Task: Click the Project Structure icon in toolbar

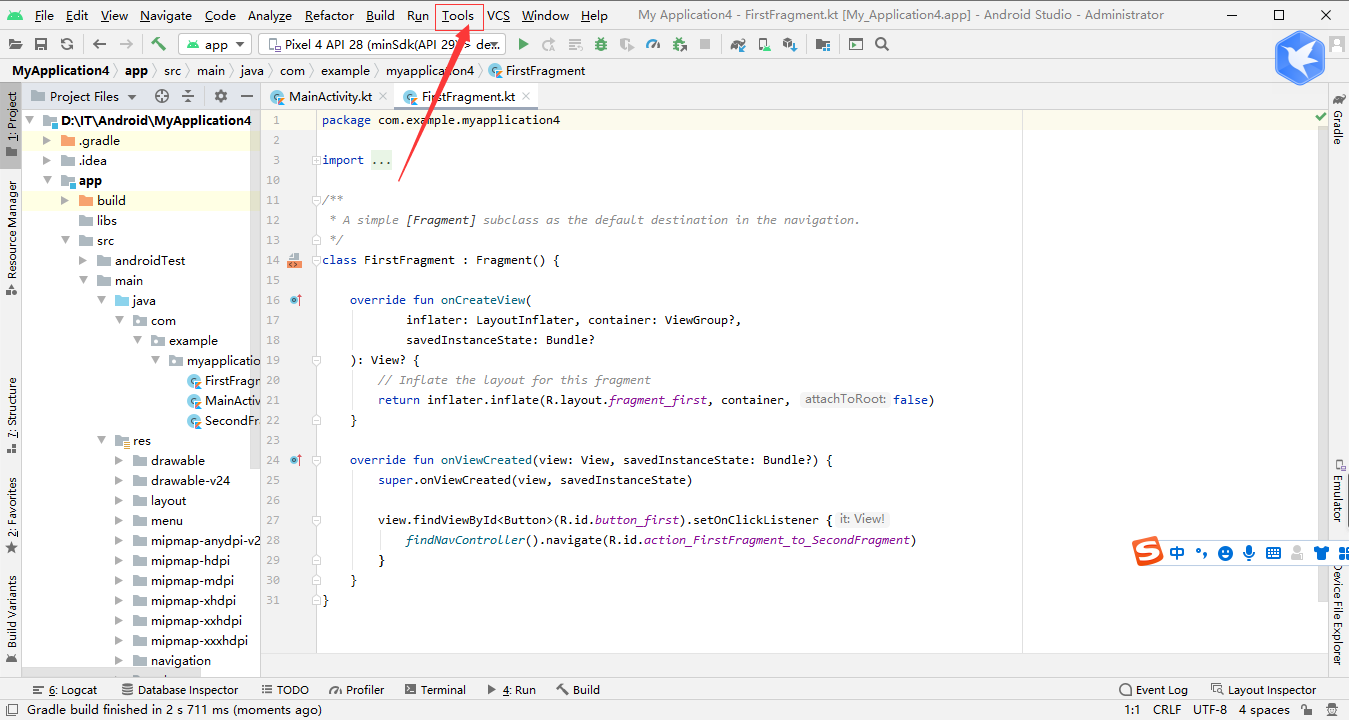Action: [822, 44]
